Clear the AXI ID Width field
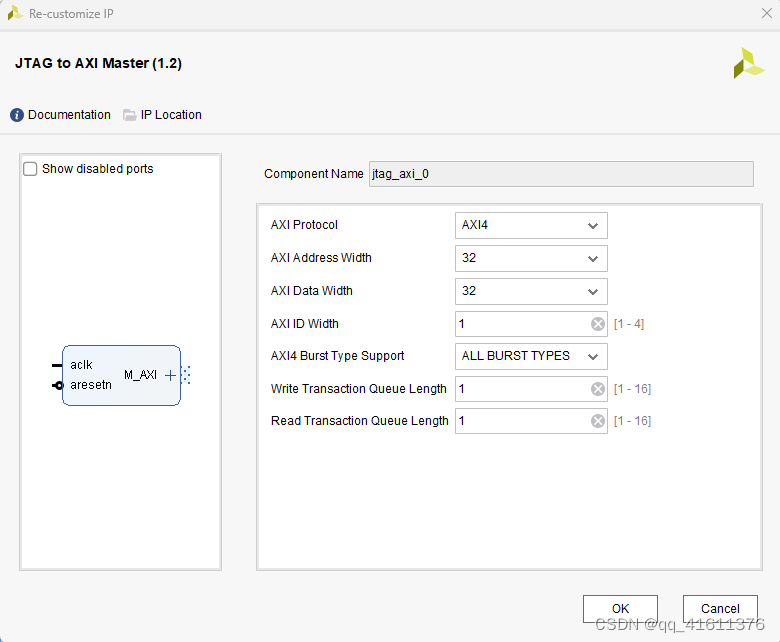 597,324
